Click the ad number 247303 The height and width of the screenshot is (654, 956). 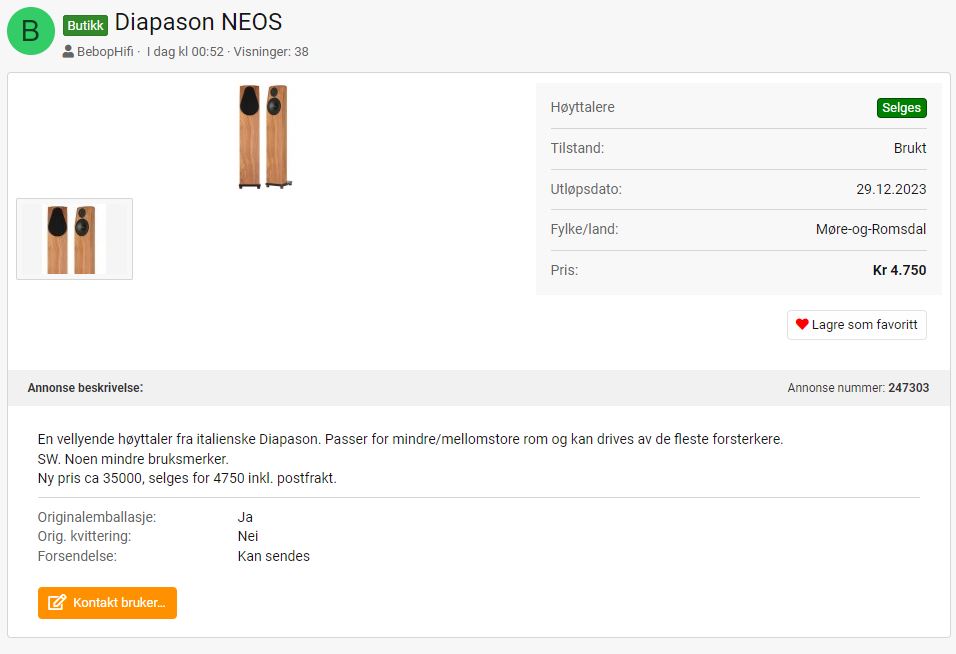click(x=908, y=388)
